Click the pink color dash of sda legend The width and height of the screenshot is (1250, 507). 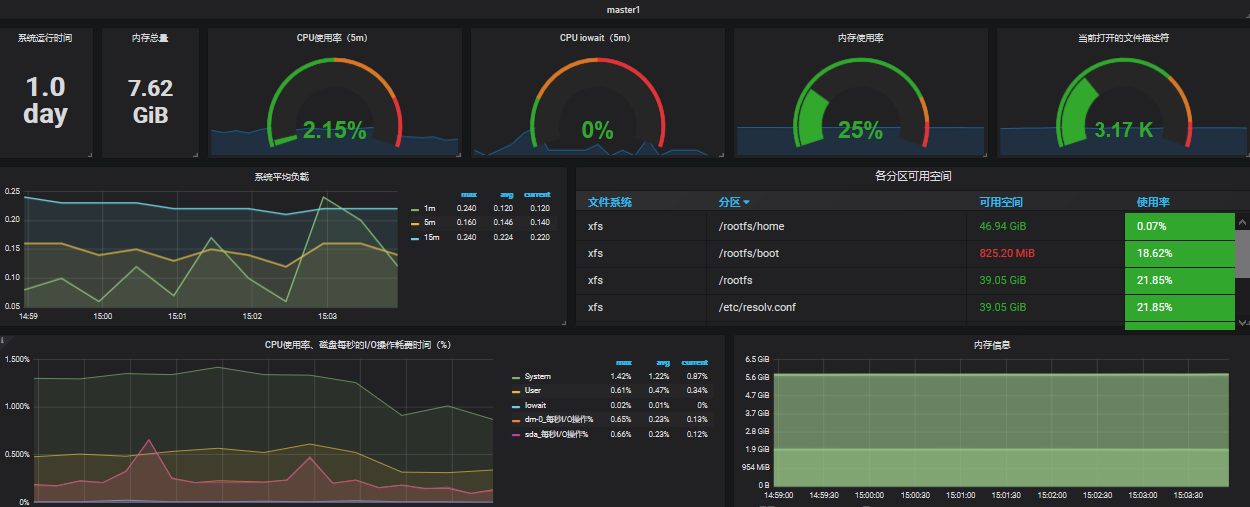pyautogui.click(x=516, y=434)
